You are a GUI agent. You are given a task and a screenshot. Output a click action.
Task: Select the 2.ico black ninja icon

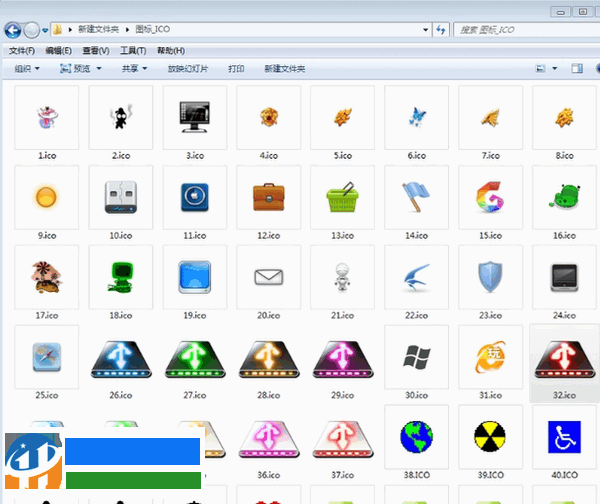(121, 117)
